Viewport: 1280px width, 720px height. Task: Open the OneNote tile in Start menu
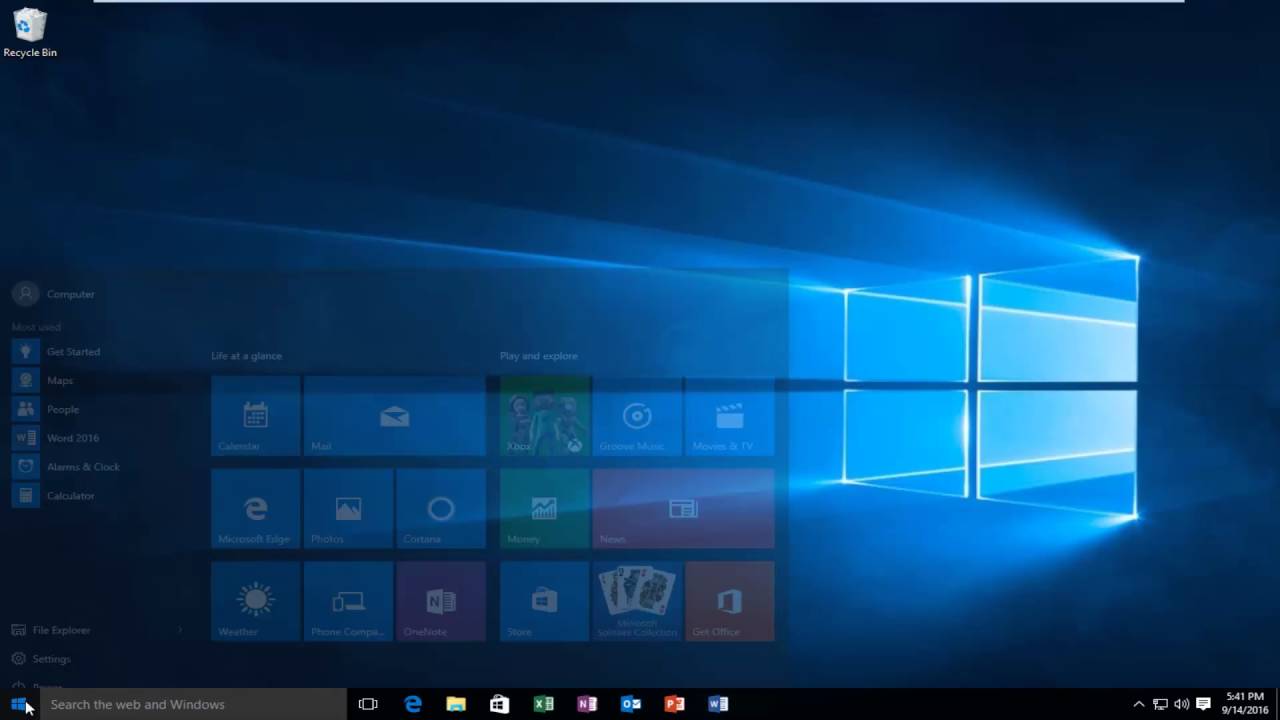[441, 601]
